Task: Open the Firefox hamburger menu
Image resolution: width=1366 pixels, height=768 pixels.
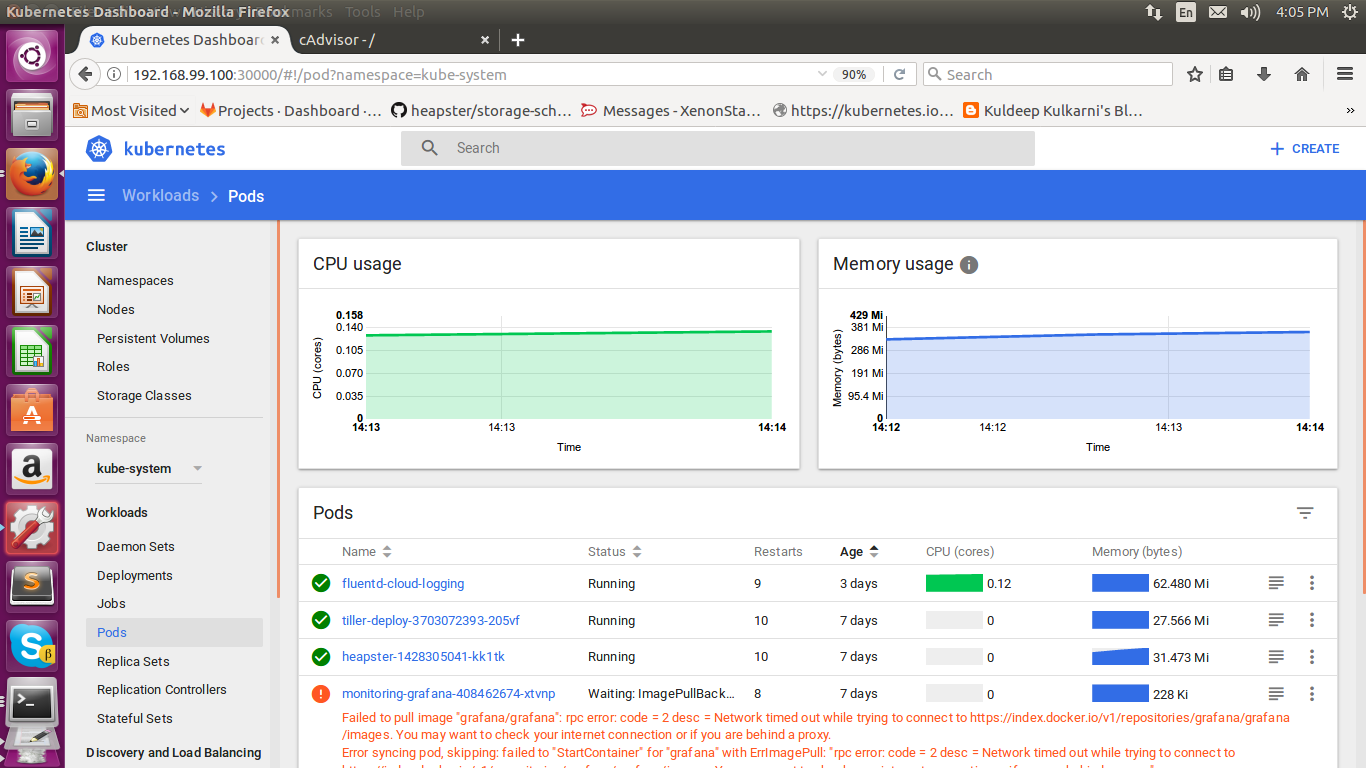Action: click(1345, 74)
